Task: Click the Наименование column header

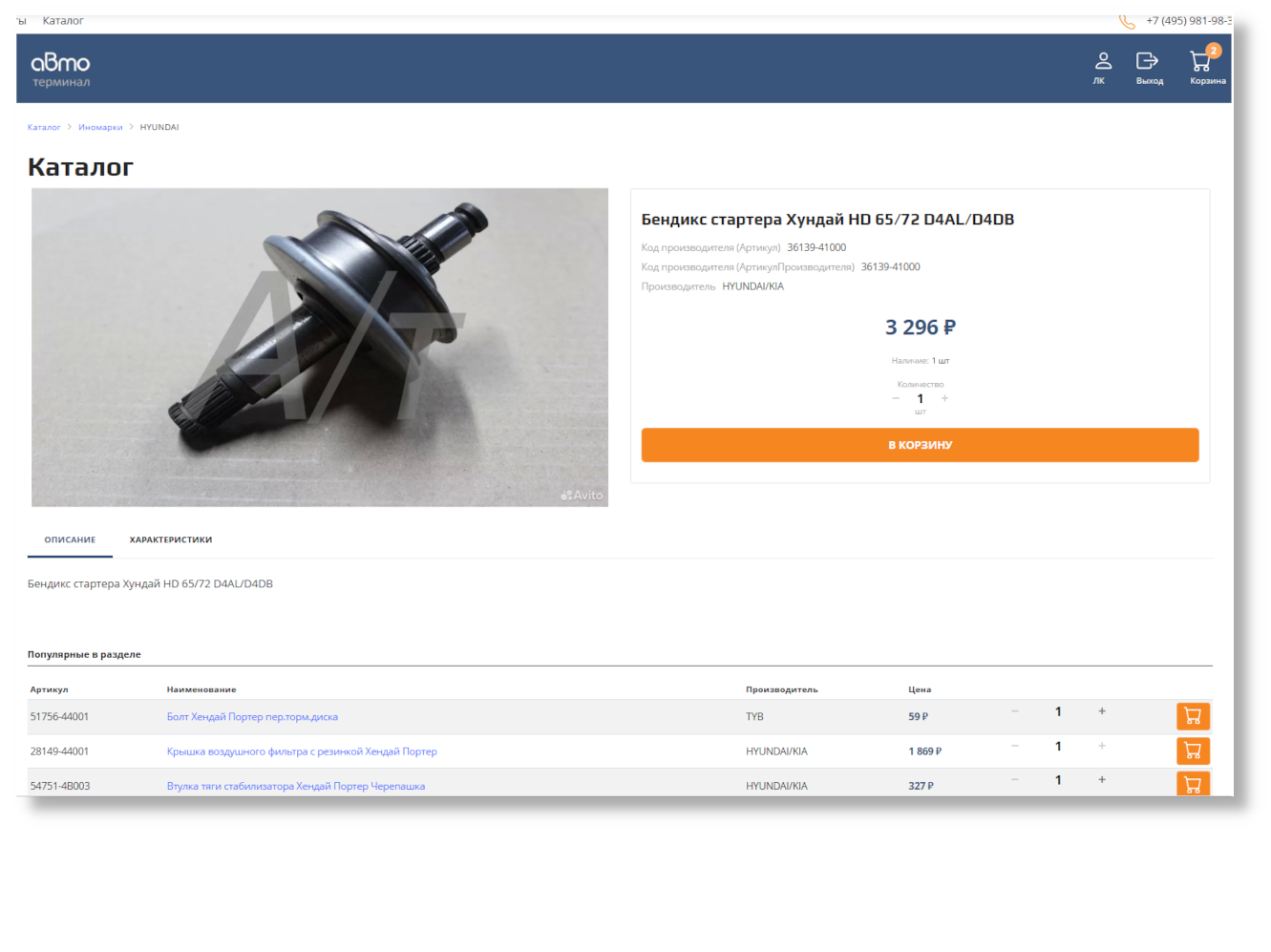Action: click(x=201, y=689)
